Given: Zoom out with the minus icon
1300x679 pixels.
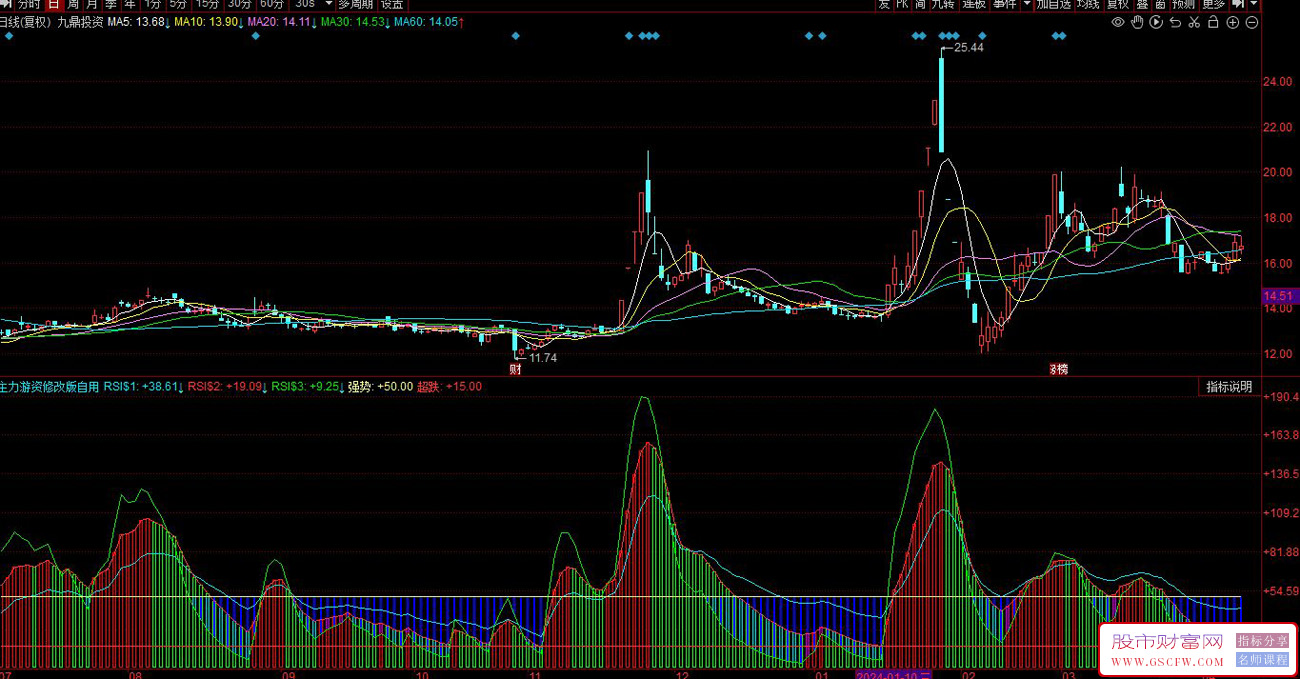Looking at the screenshot, I should pyautogui.click(x=1252, y=22).
